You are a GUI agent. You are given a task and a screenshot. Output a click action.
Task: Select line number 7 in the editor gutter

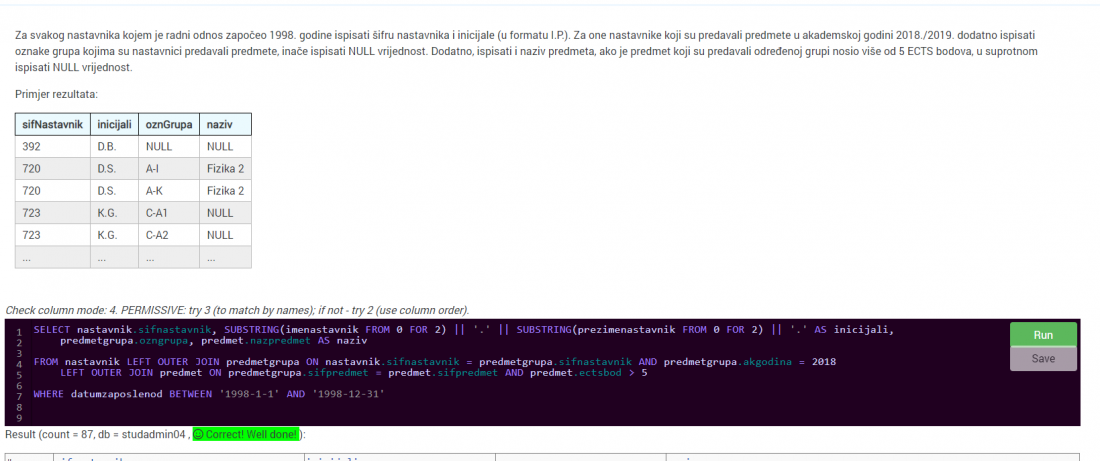(x=19, y=397)
